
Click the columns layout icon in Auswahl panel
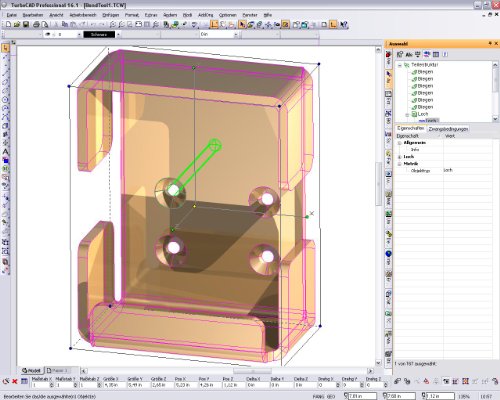coord(436,54)
